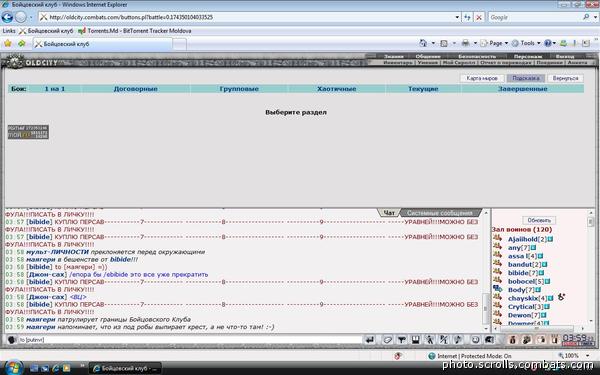
Task: Click the Бойцовский клуб taskbar window button
Action: pos(125,368)
